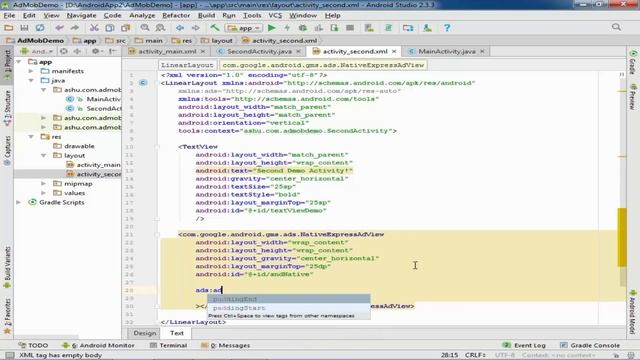Click the Stop square icon
The height and width of the screenshot is (360, 640).
(350, 28)
